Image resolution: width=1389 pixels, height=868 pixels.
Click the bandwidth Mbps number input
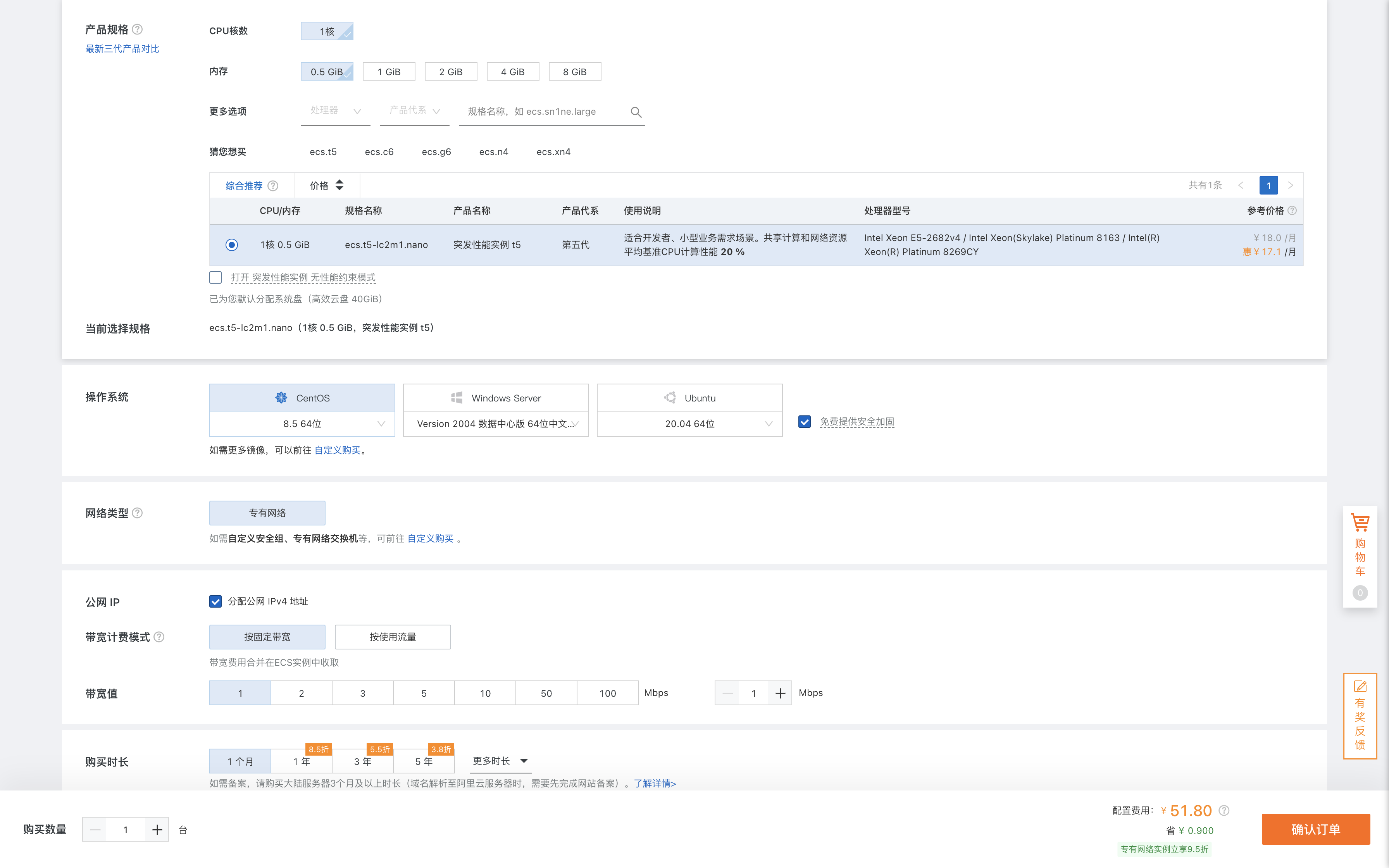point(754,693)
